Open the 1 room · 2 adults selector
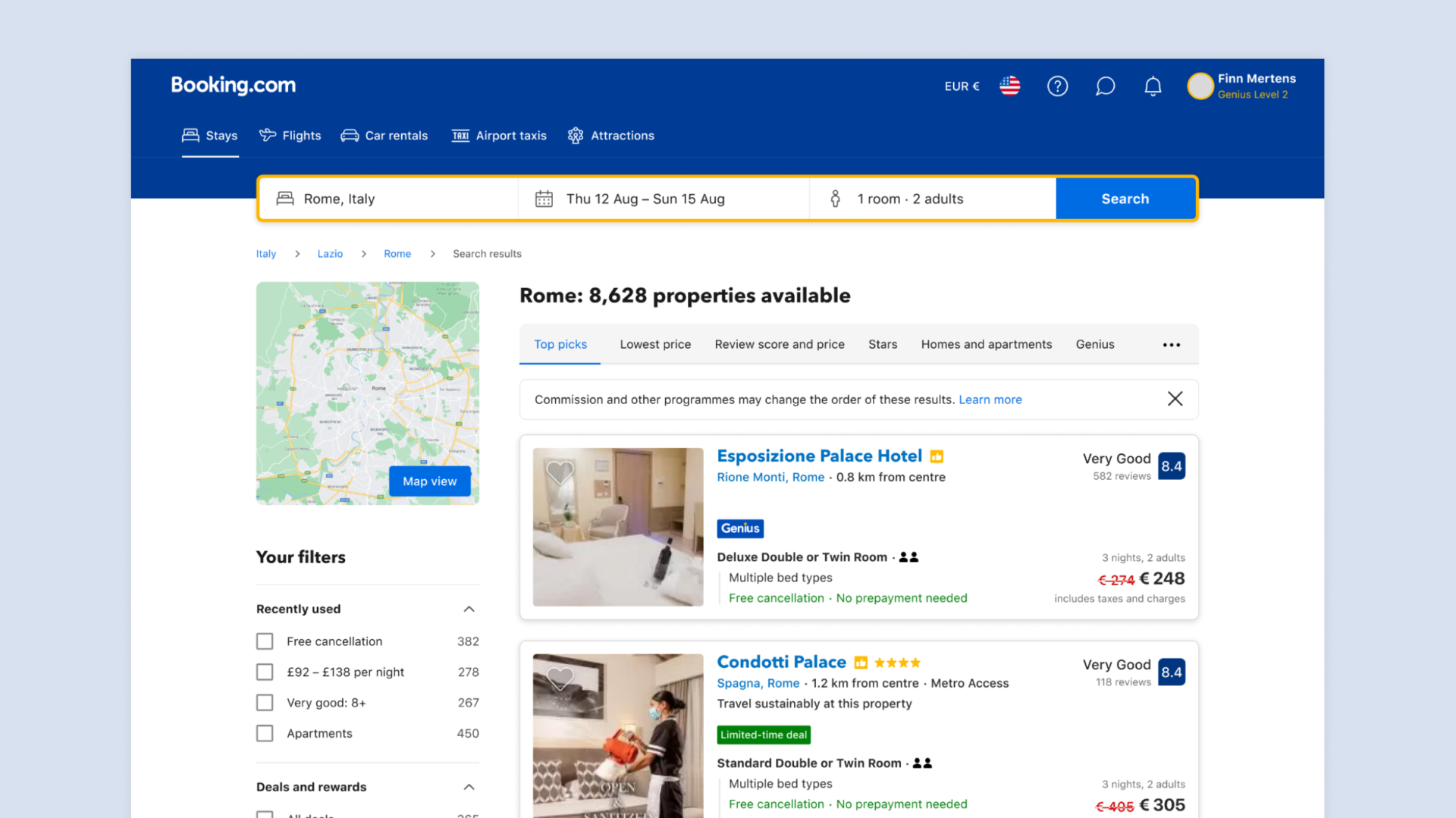The height and width of the screenshot is (818, 1456). pos(933,199)
